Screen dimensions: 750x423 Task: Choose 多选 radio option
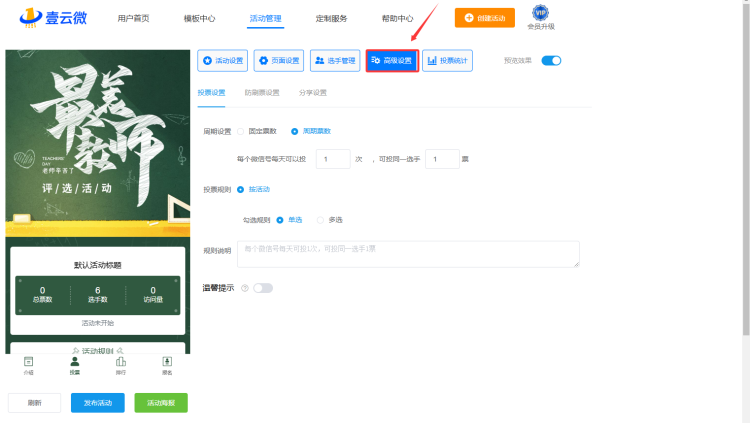[320, 220]
